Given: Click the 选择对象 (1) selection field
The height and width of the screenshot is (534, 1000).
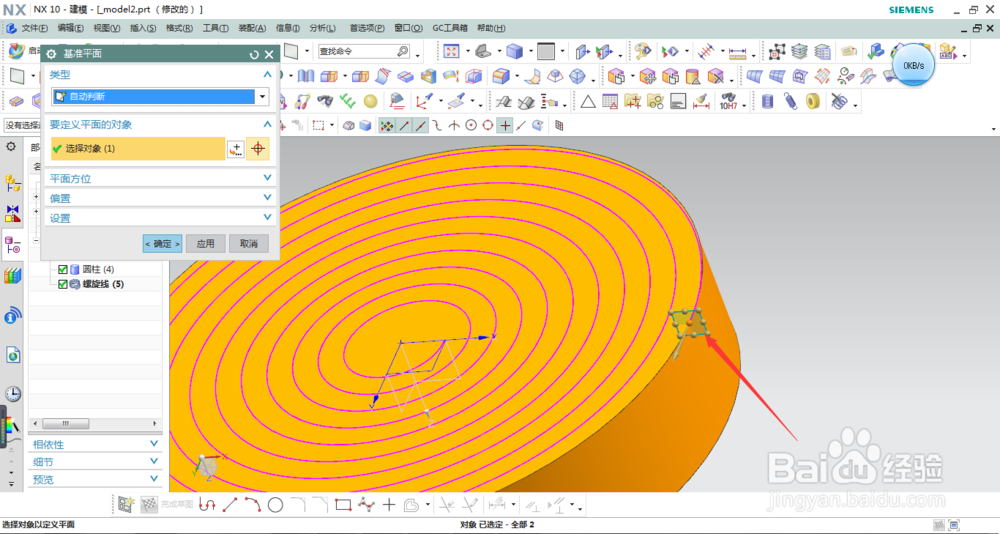Looking at the screenshot, I should [138, 149].
